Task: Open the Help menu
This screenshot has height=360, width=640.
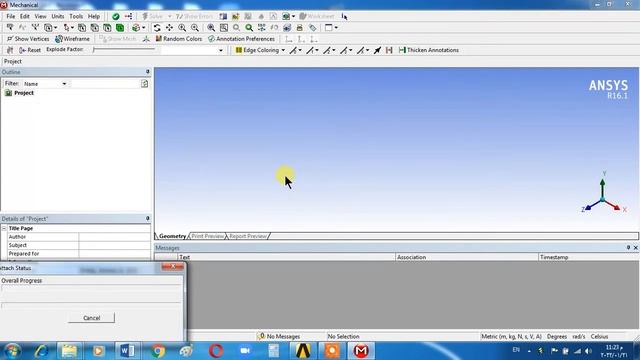Action: point(94,16)
